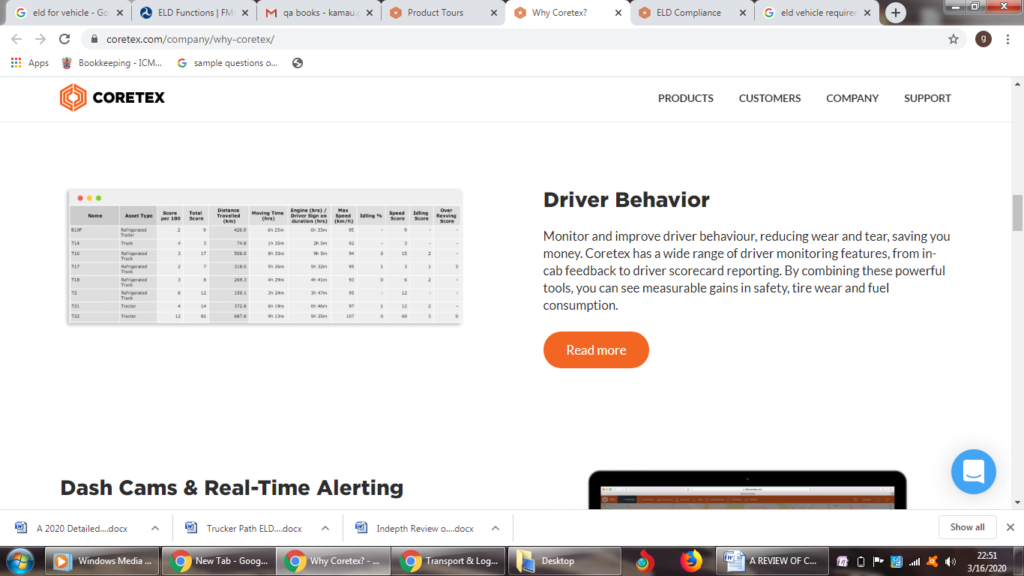This screenshot has height=576, width=1024.
Task: Click the globe bookmark icon
Action: pyautogui.click(x=298, y=63)
